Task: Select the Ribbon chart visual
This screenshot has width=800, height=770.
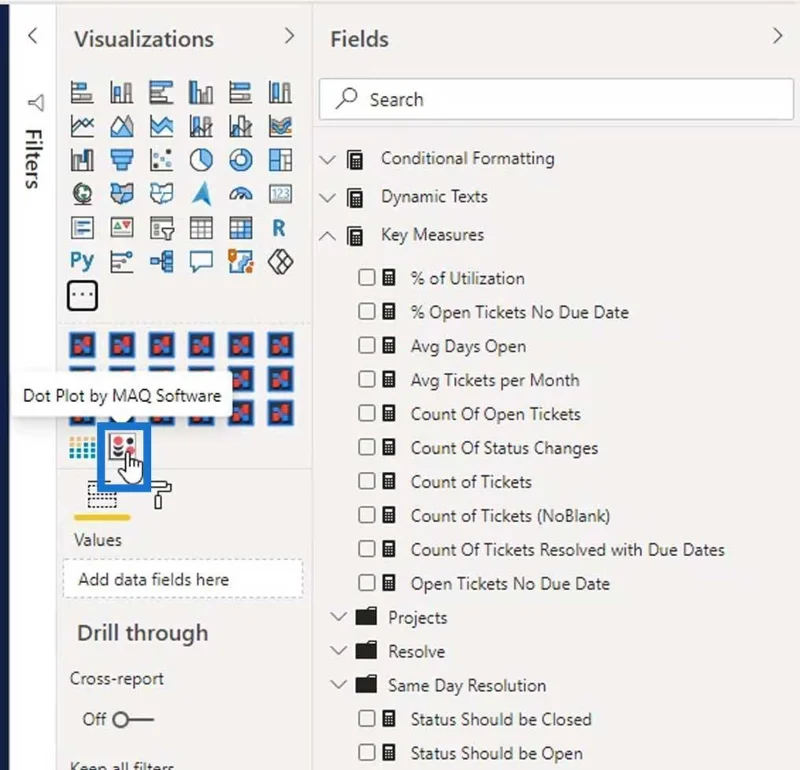Action: click(x=281, y=127)
